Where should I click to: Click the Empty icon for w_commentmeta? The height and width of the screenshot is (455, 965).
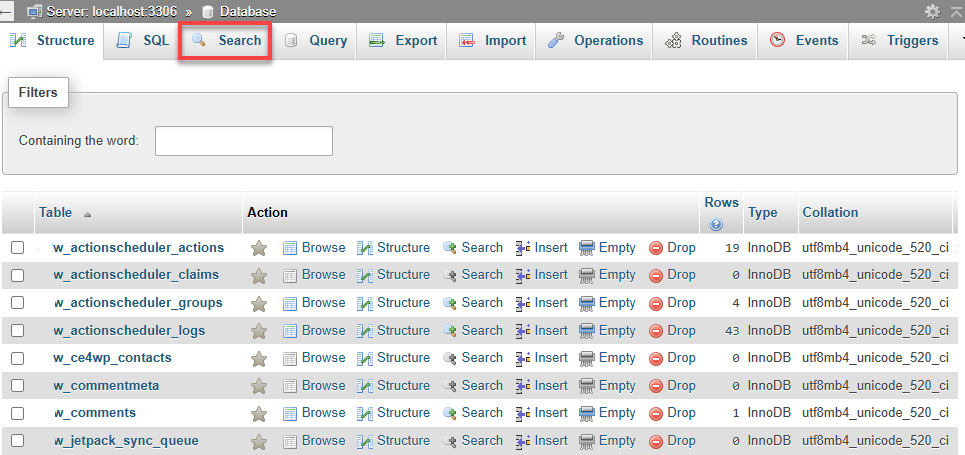click(587, 386)
